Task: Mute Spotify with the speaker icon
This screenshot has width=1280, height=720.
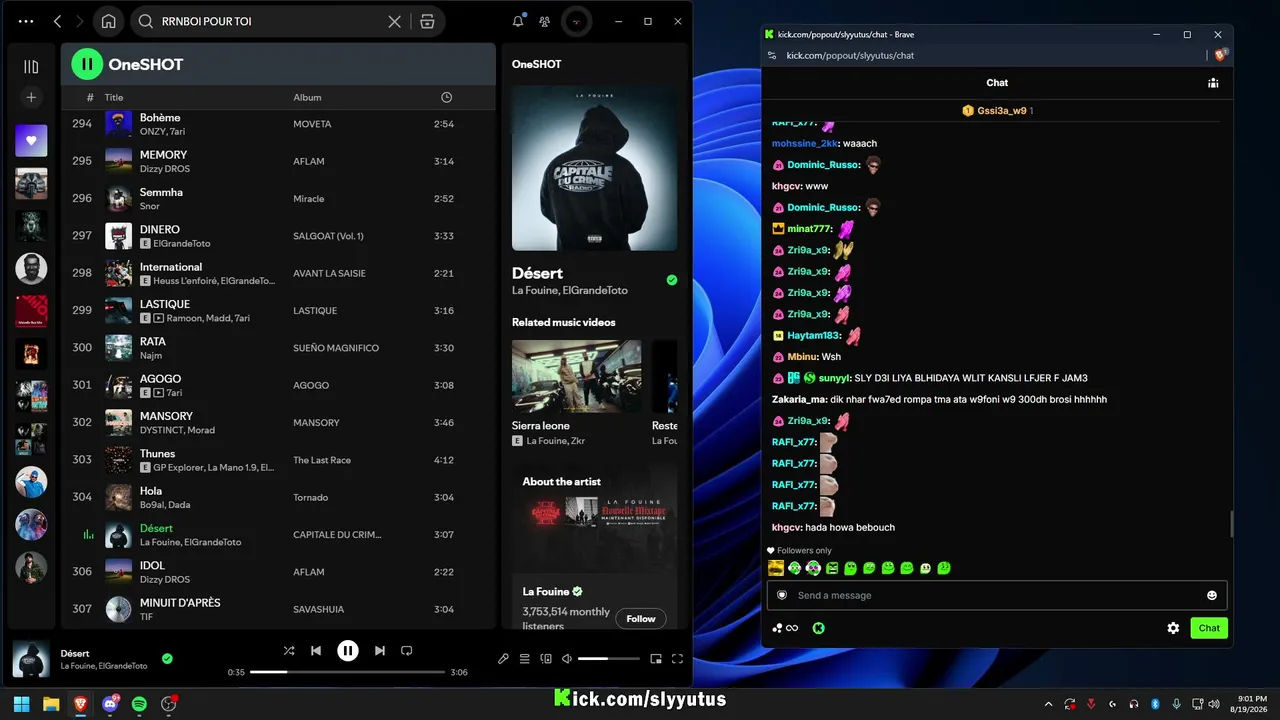Action: click(567, 658)
